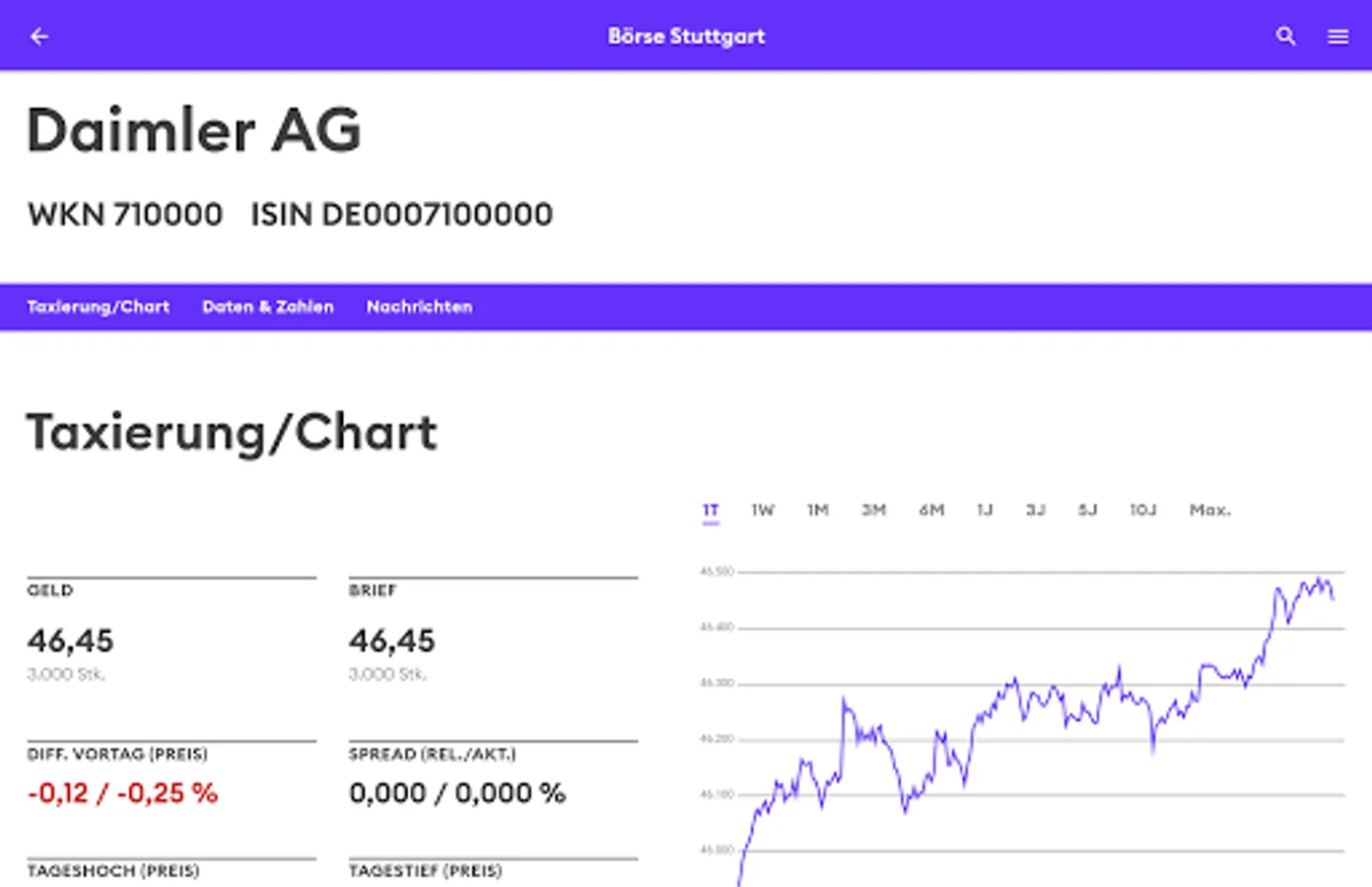This screenshot has height=887, width=1372.
Task: Select the 1W chart range
Action: pos(763,510)
